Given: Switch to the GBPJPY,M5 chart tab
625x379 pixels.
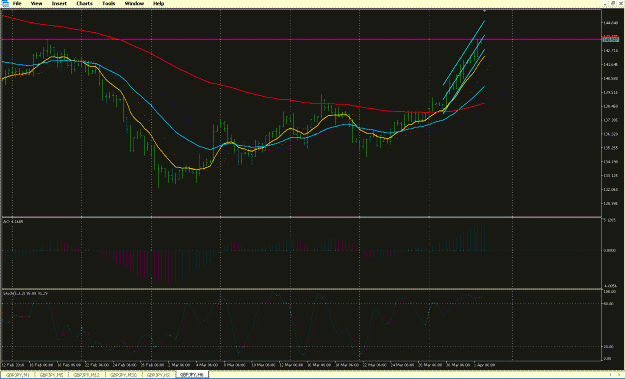Looking at the screenshot, I should 51,375.
